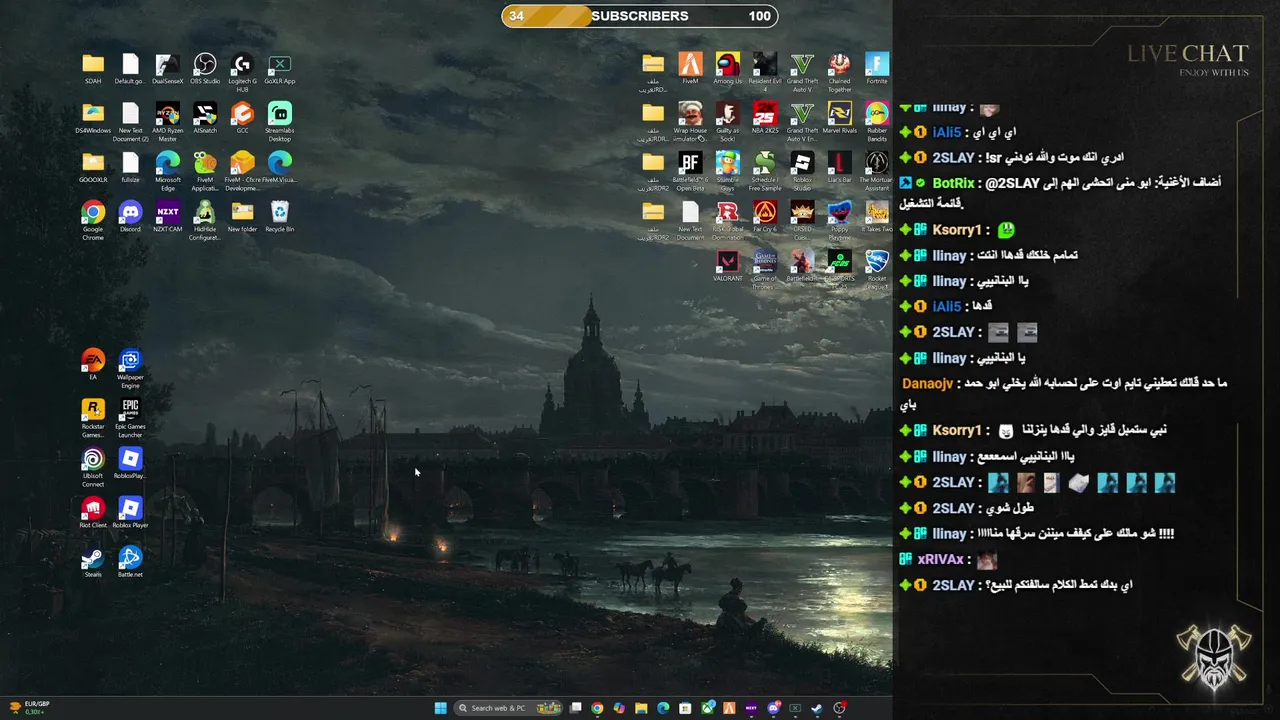The image size is (1280, 720).
Task: Select the Battlefield 6 Open Beta icon
Action: click(x=690, y=171)
